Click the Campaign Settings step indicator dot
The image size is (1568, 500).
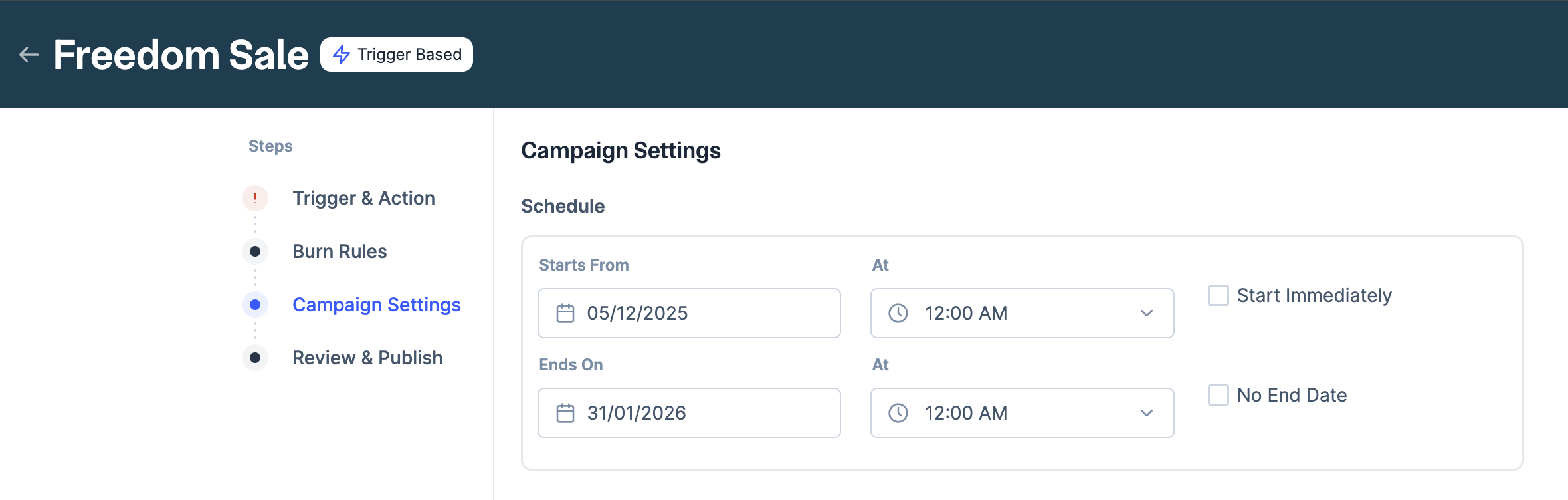pyautogui.click(x=255, y=305)
